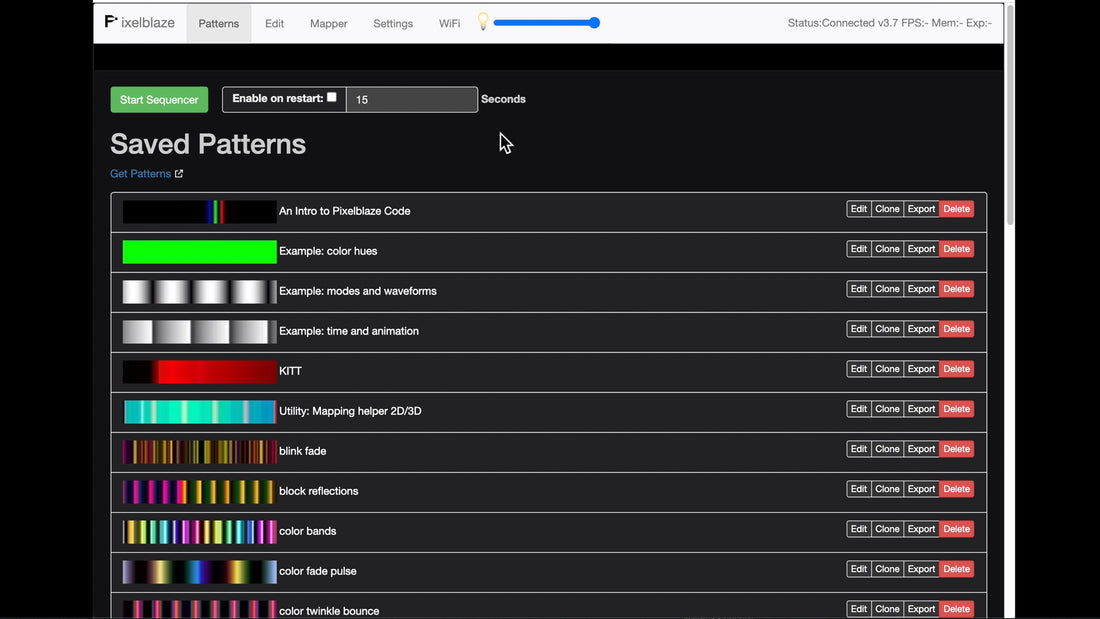Edit the An Intro to Pixelblaze Code pattern
This screenshot has height=619, width=1100.
point(858,209)
